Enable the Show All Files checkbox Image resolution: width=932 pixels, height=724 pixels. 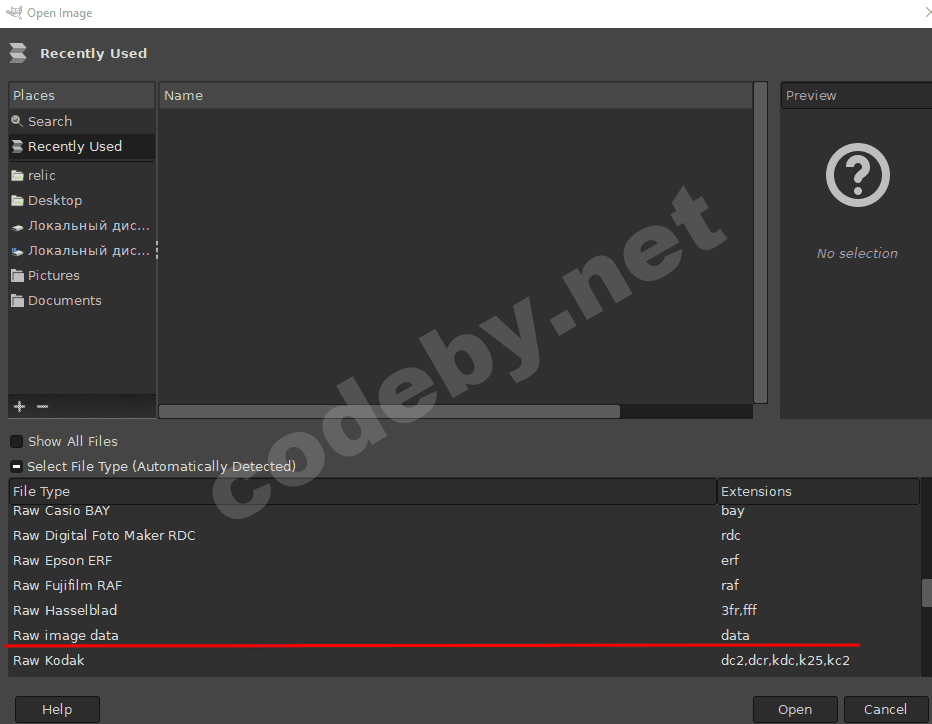pos(16,441)
